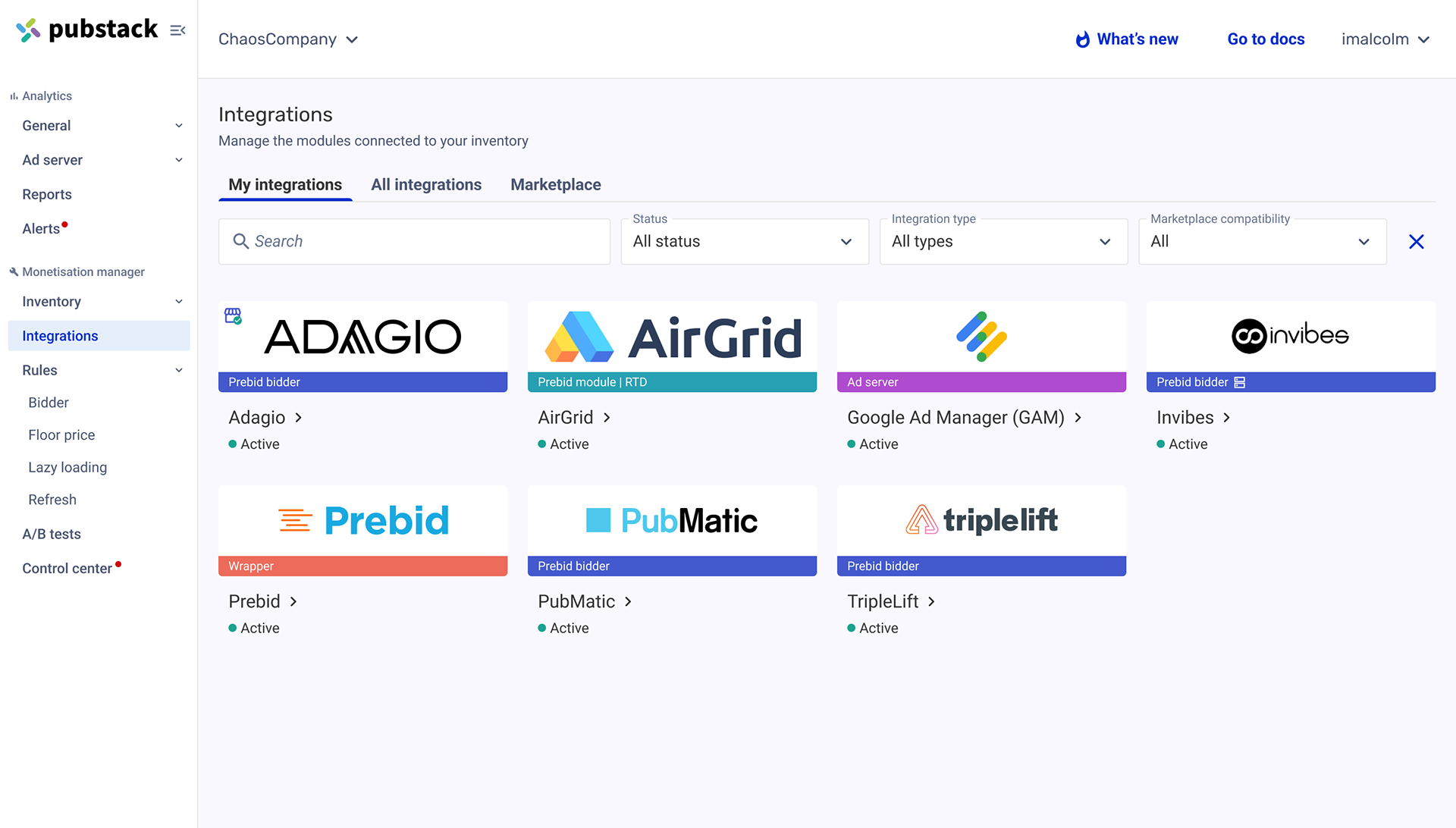This screenshot has width=1456, height=828.
Task: Open the Marketplace compatibility dropdown
Action: pyautogui.click(x=1262, y=242)
